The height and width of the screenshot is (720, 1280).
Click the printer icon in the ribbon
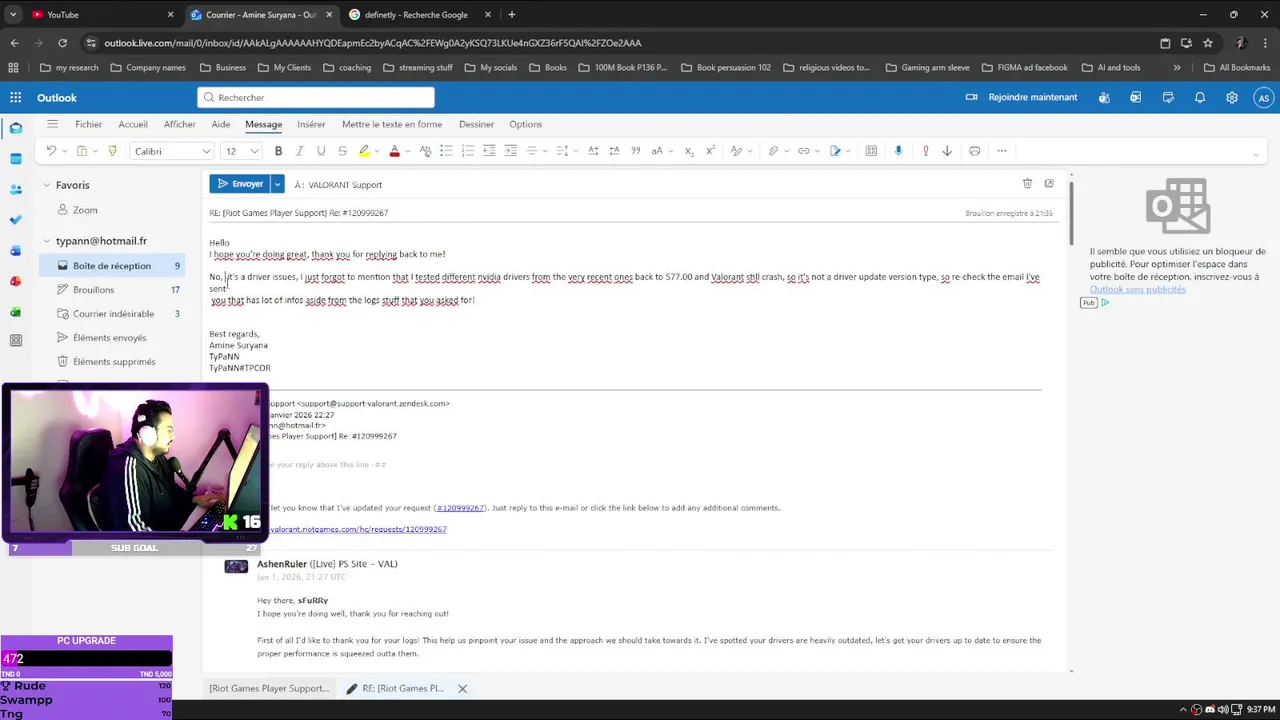click(x=974, y=151)
